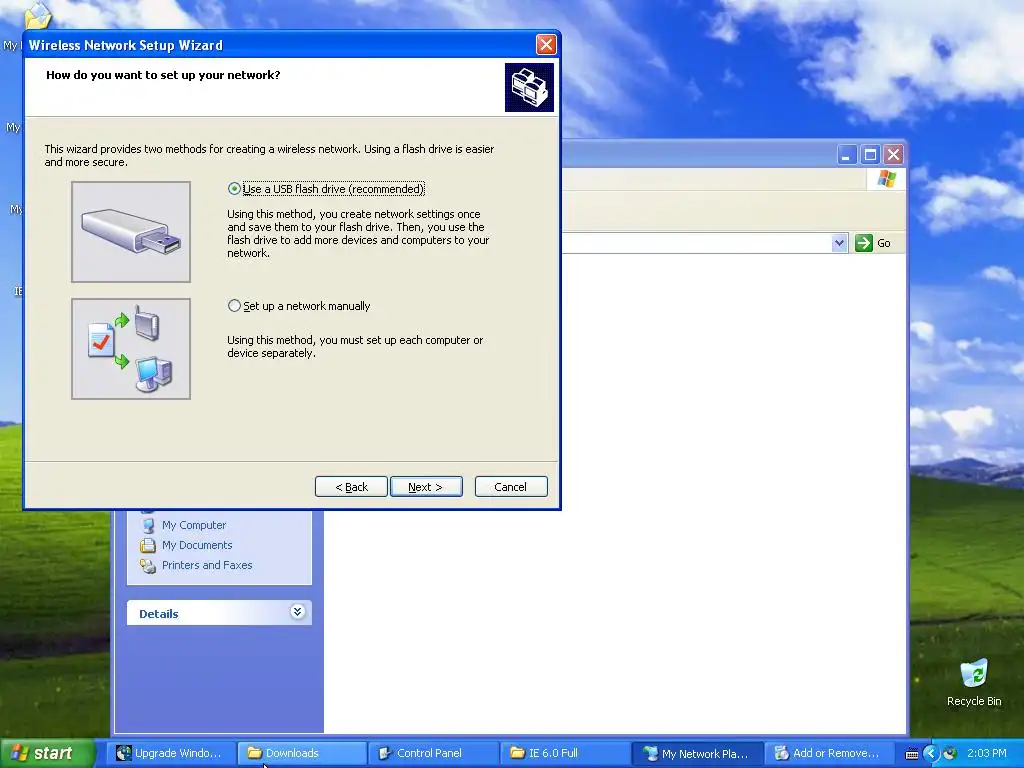Open the Start menu
1024x768 pixels.
pyautogui.click(x=48, y=753)
